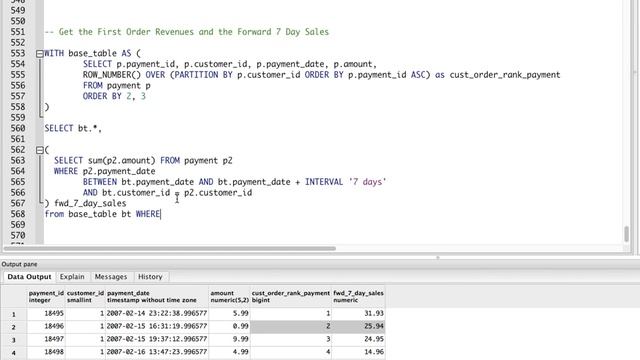Click the editor's vertical scrollbar thumb
Screen dimensions: 640x360
click(x=627, y=234)
